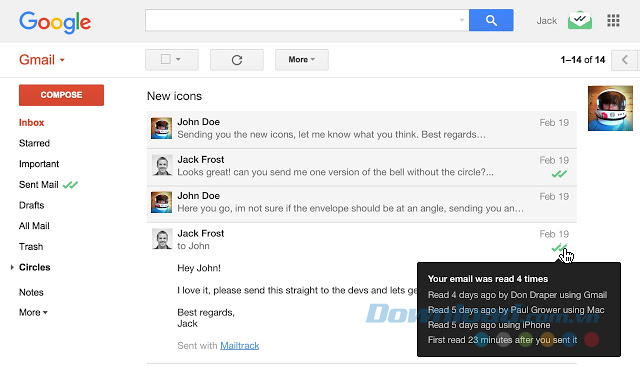Screen dimensions: 640x370
Task: Click the 'New icons' conversation subject
Action: pyautogui.click(x=174, y=96)
